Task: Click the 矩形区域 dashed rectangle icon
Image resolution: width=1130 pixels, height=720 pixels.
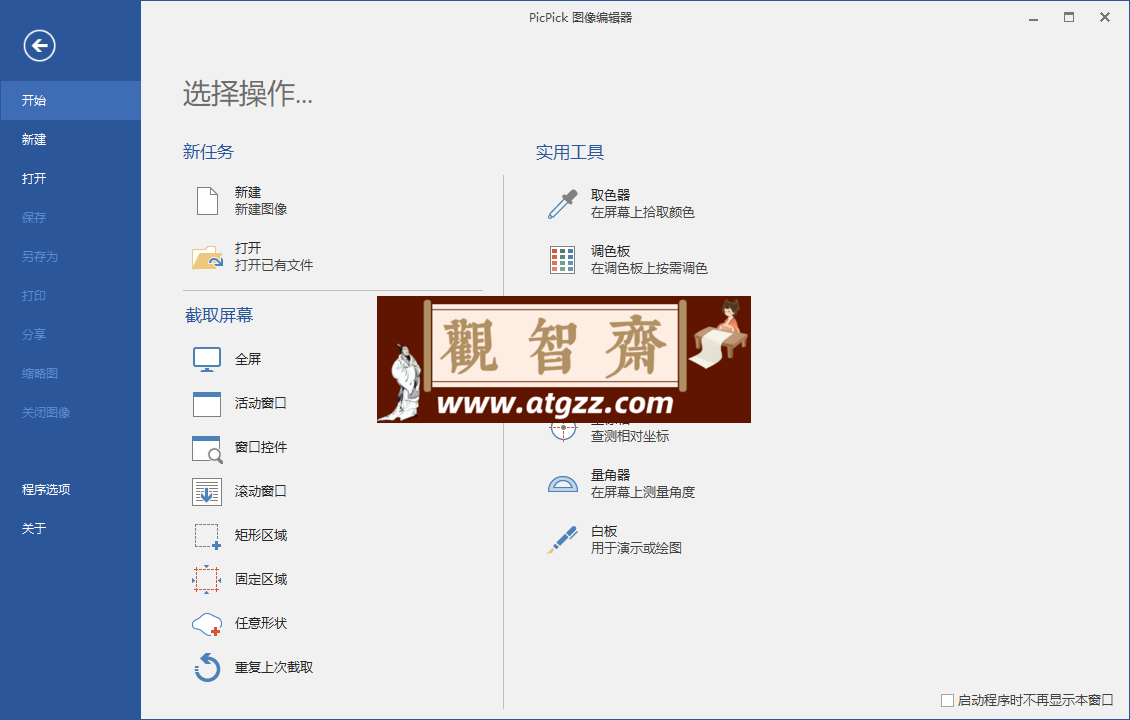Action: (x=208, y=536)
